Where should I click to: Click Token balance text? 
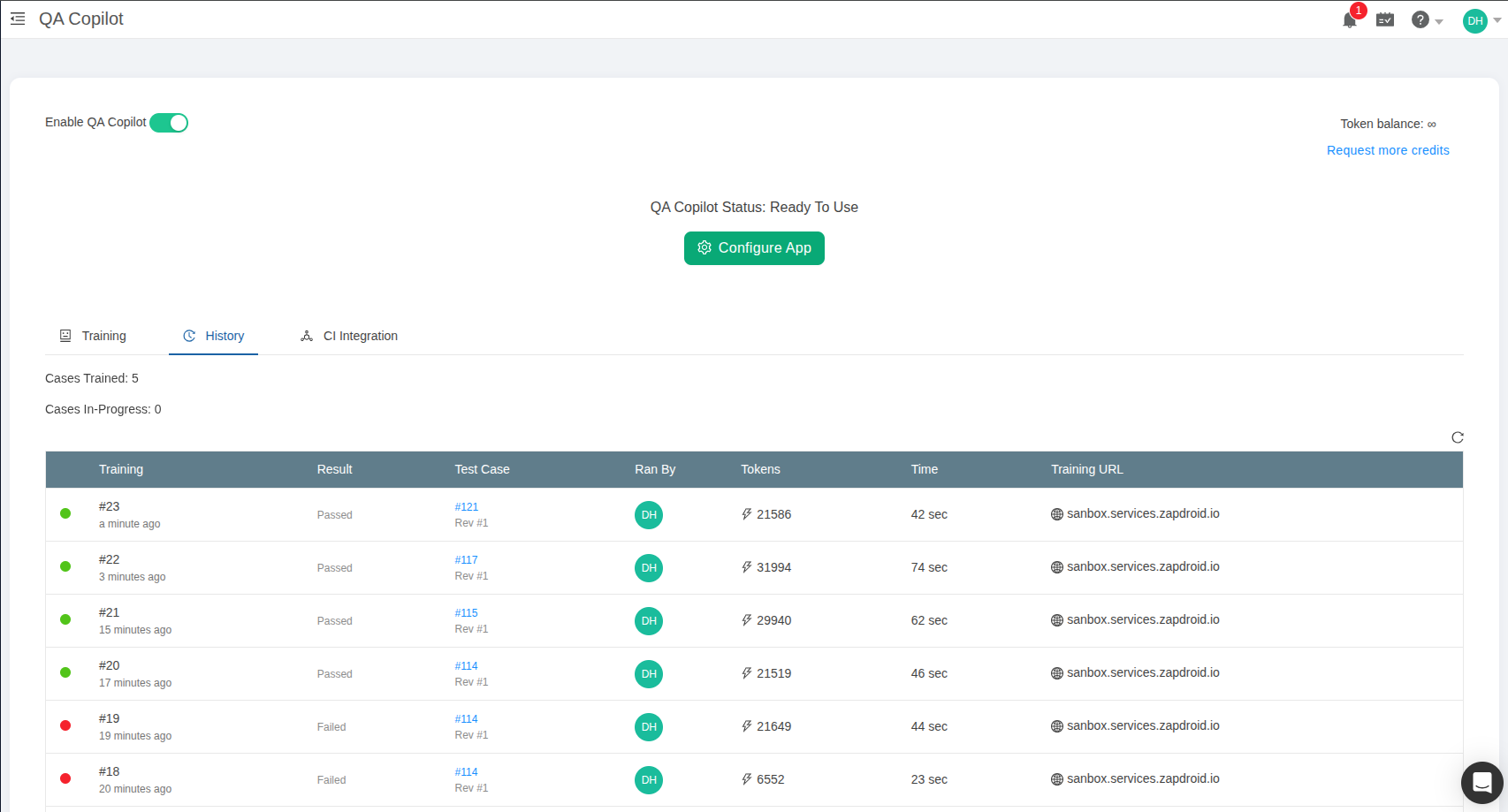pyautogui.click(x=1388, y=124)
